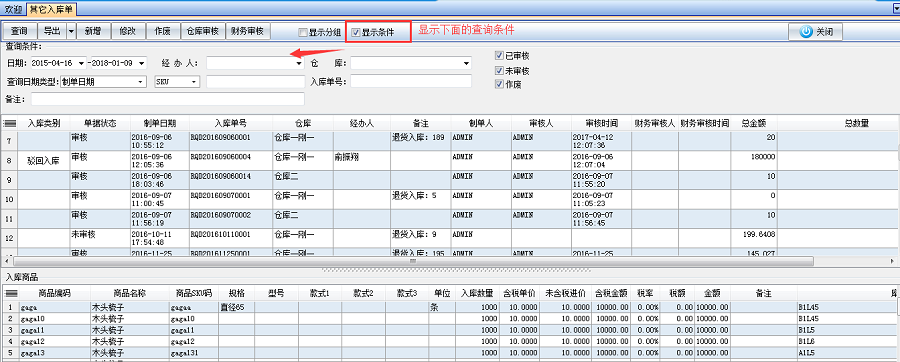Select order RQD201610110001 cell
900x362 pixels.
coord(231,238)
